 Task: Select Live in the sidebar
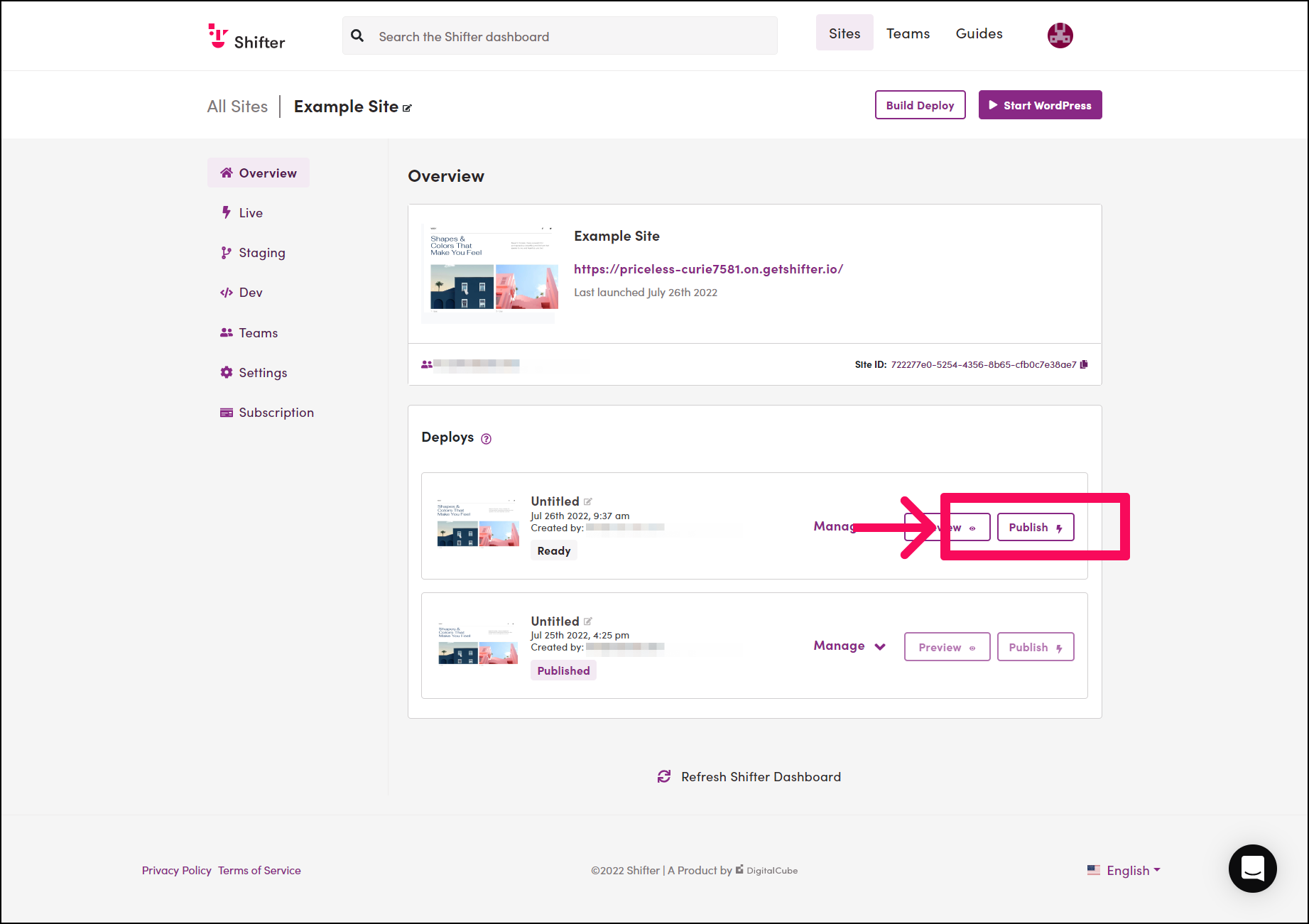(x=241, y=212)
